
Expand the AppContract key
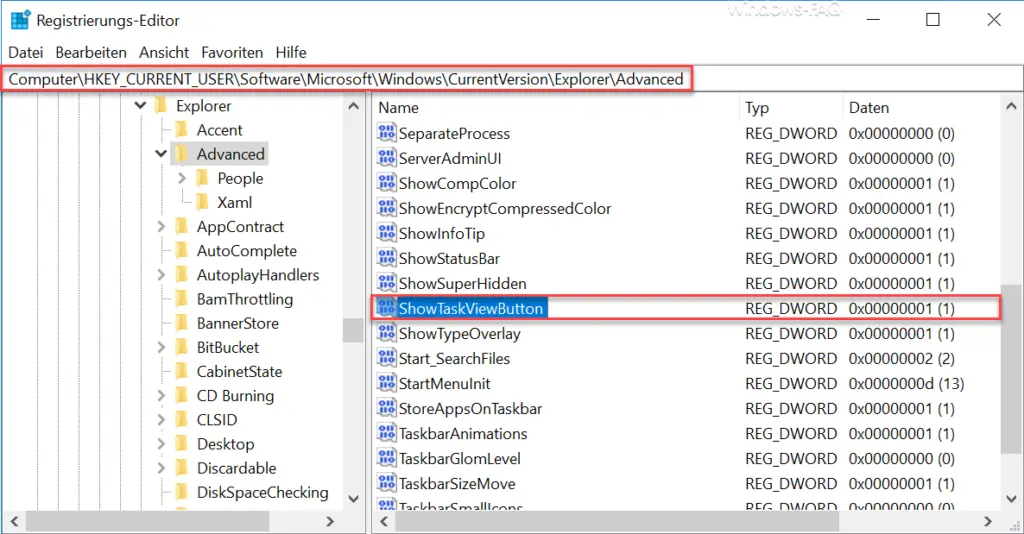point(161,227)
